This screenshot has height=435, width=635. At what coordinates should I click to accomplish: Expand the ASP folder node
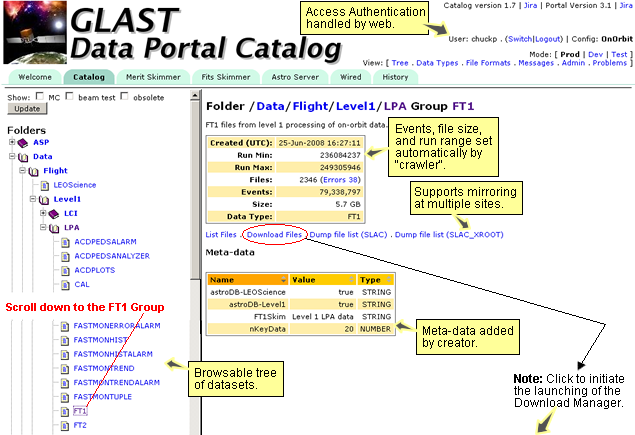click(x=12, y=142)
